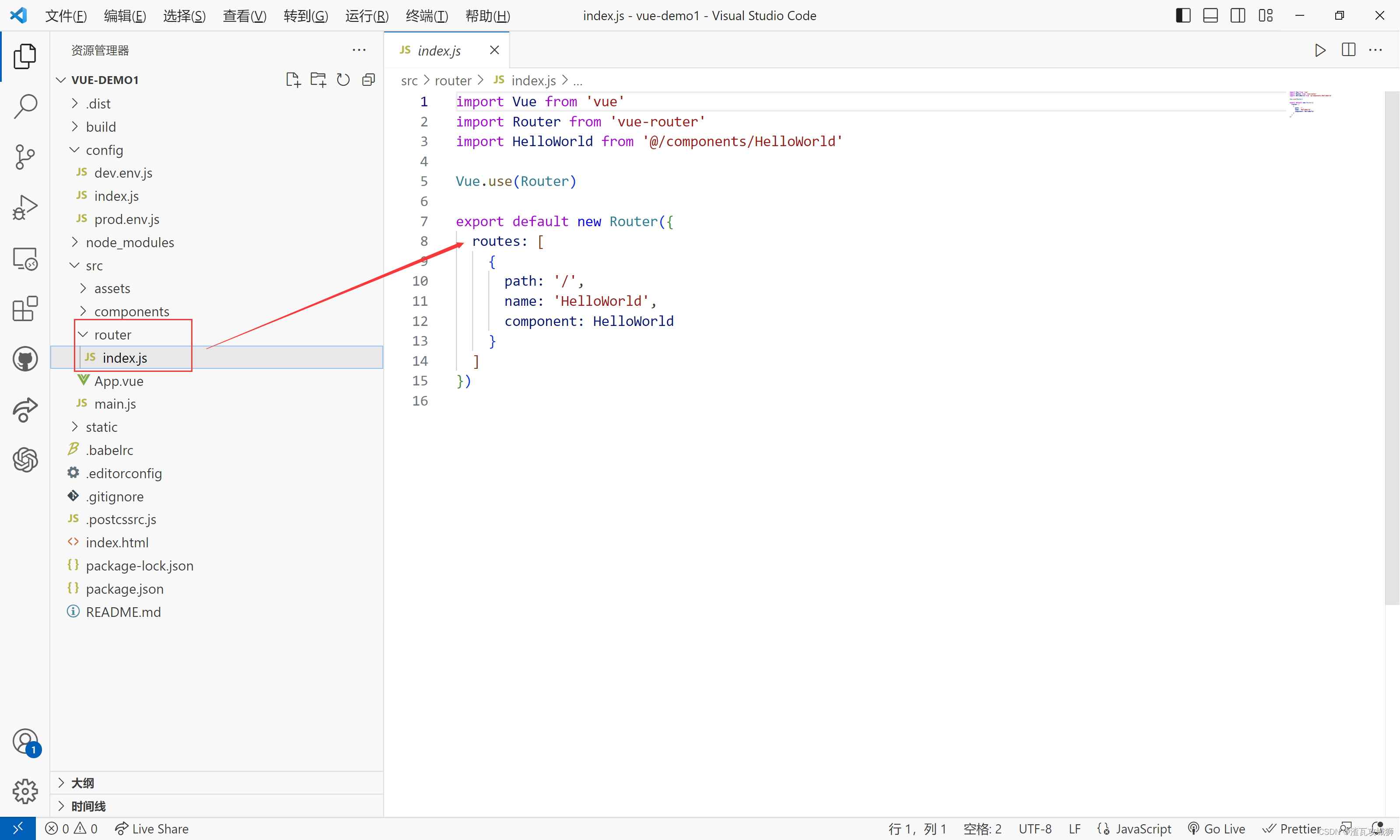Open the Accounts menu icon
The width and height of the screenshot is (1400, 840).
[x=25, y=742]
